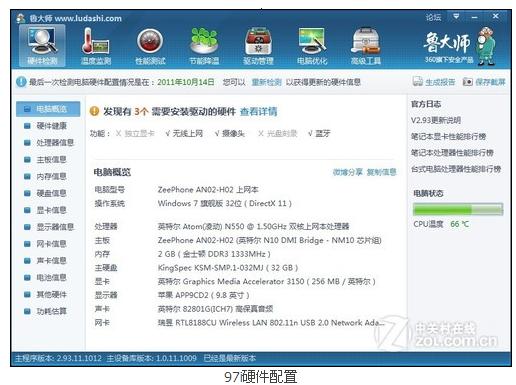Click the 蓝牙 feature label

323,134
